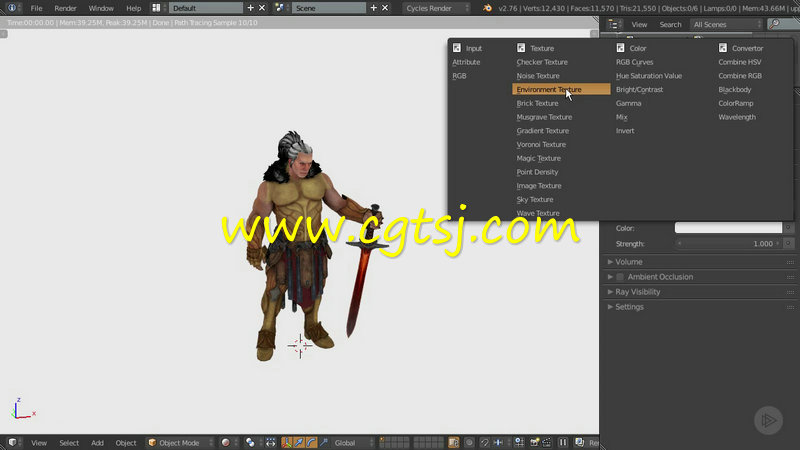Open the Cycles Render engine dropdown
800x450 pixels.
436,8
